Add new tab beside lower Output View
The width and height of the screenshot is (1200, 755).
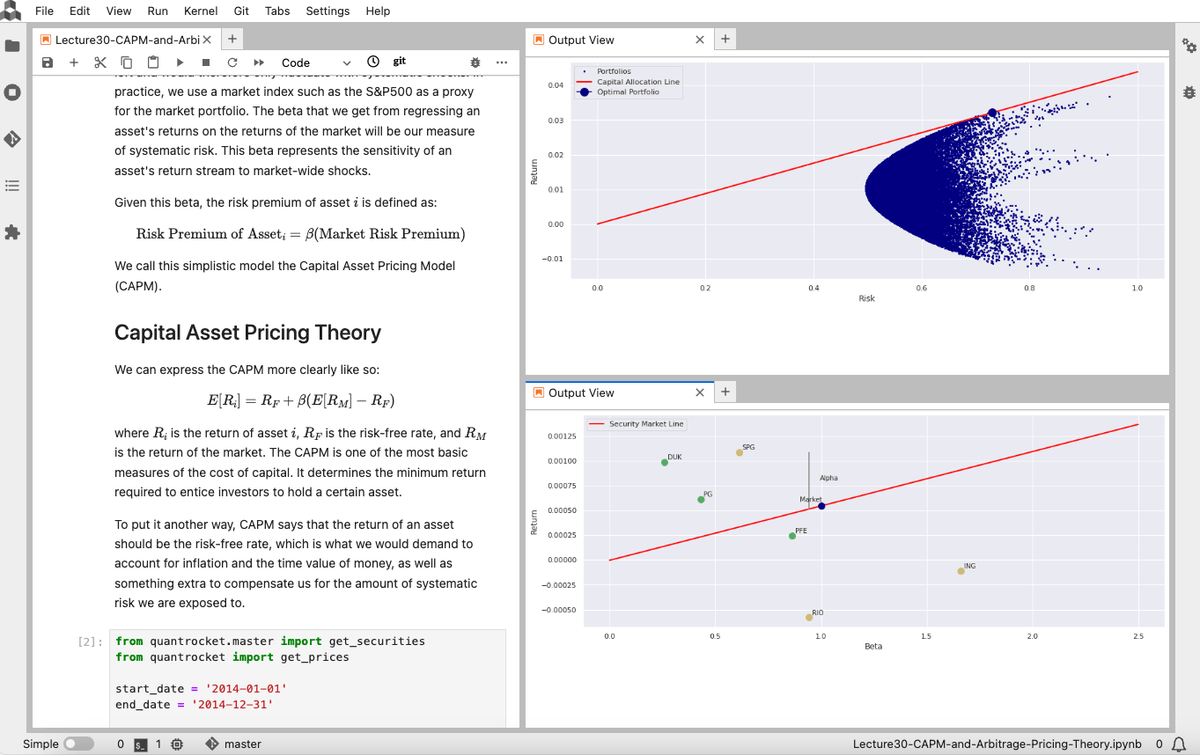point(725,393)
